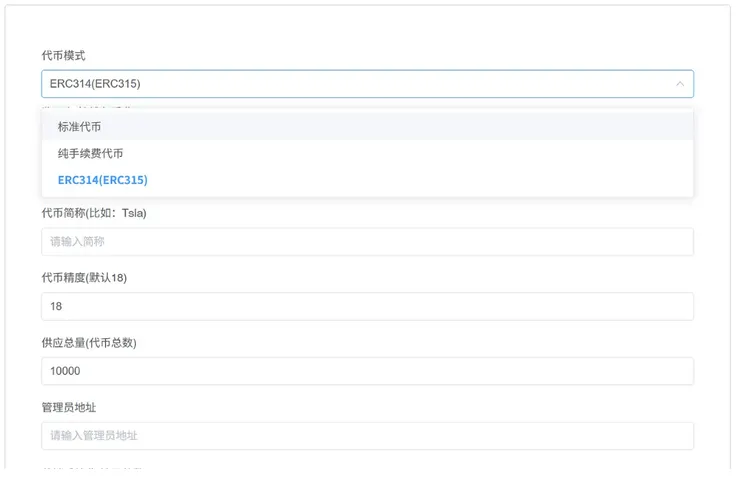The width and height of the screenshot is (740, 477).
Task: Click the chevron arrow in 代币模式 selector
Action: click(680, 84)
